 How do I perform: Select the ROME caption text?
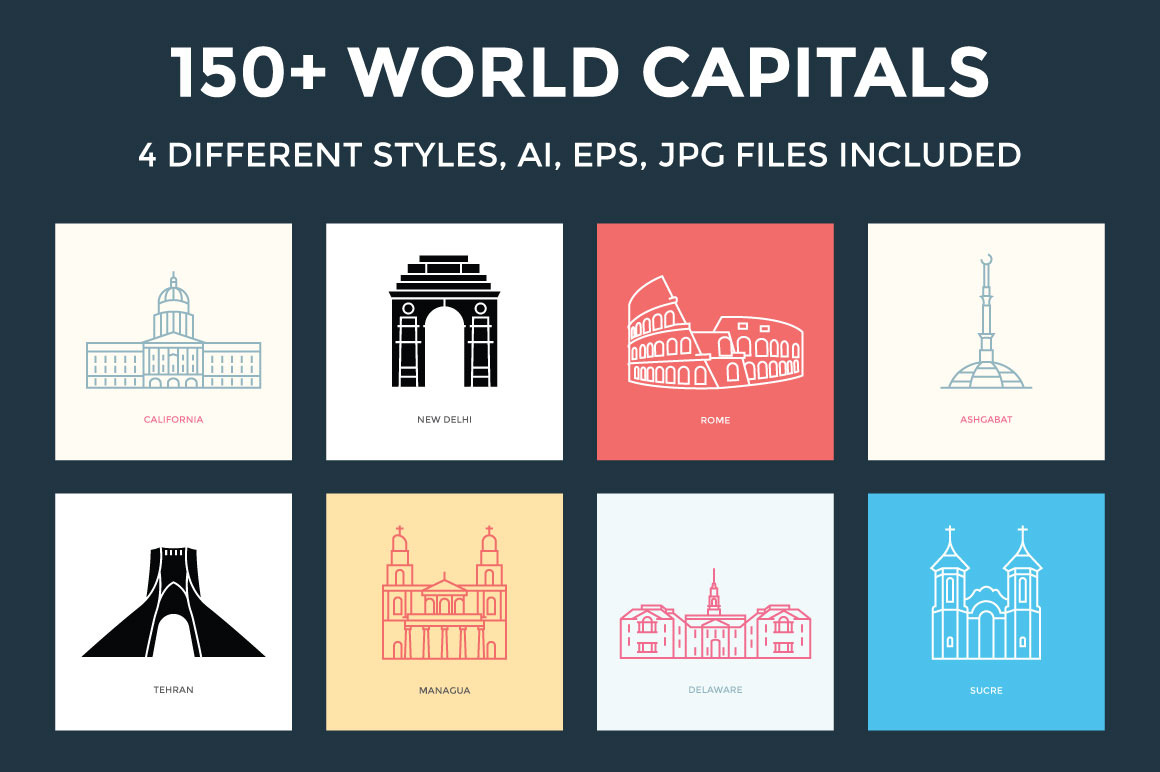tap(715, 420)
